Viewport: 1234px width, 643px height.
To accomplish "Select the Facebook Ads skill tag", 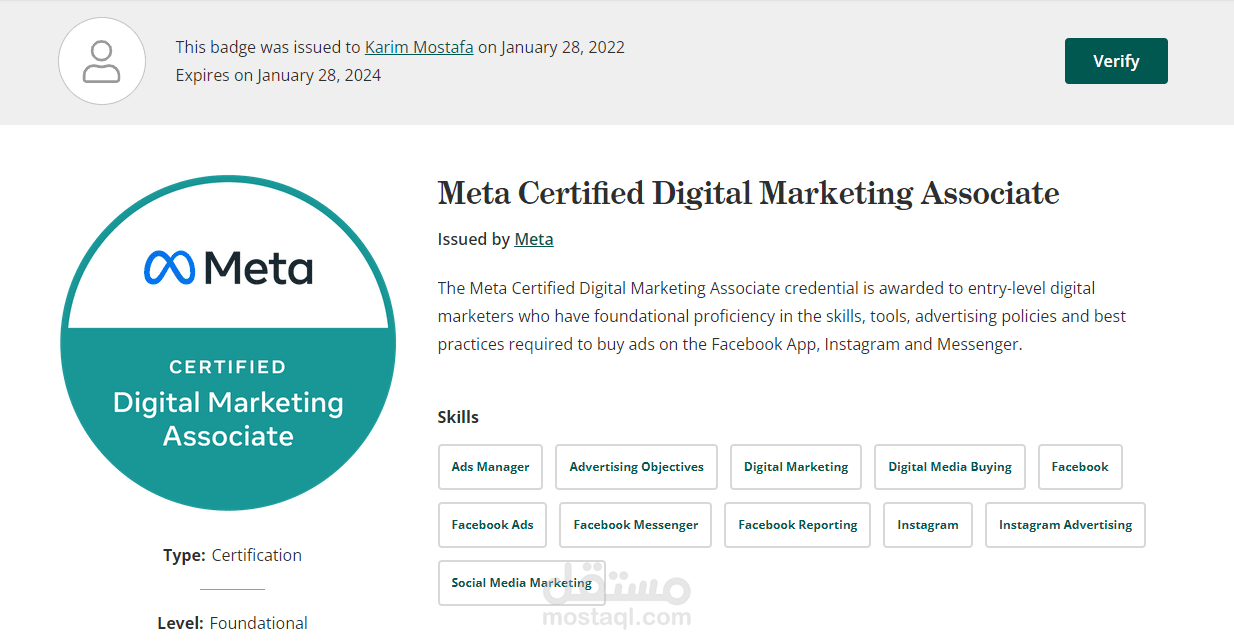I will coord(492,525).
